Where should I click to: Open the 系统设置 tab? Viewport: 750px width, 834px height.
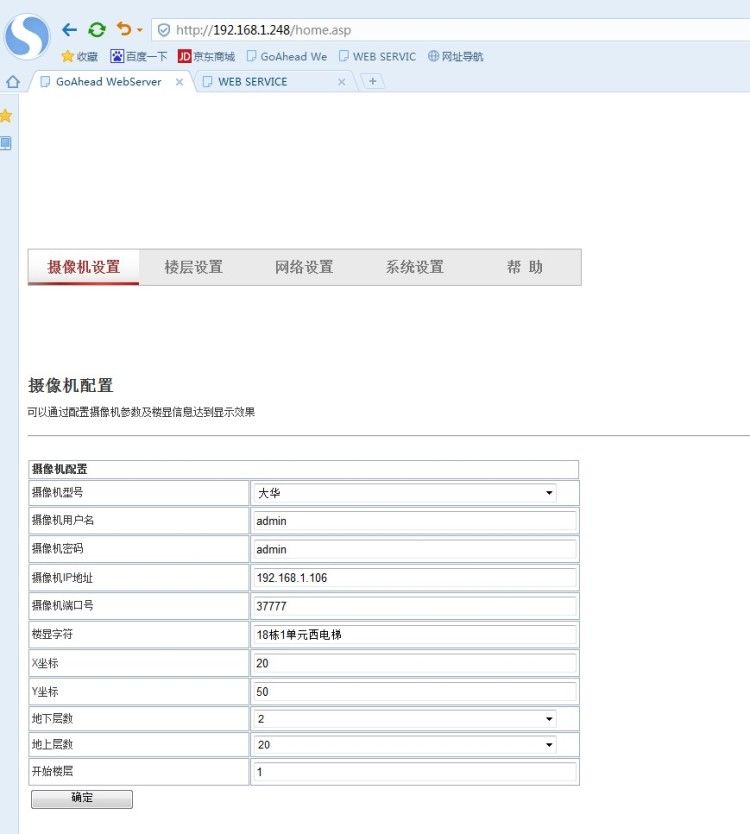(415, 267)
